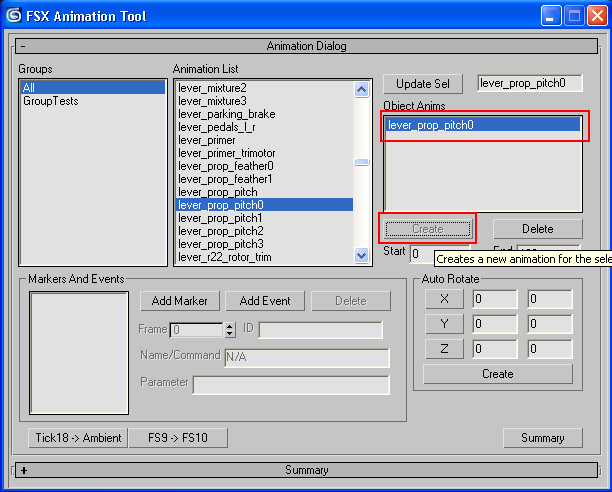Select lever_prop_feather0 entry
The height and width of the screenshot is (492, 612).
click(x=265, y=166)
